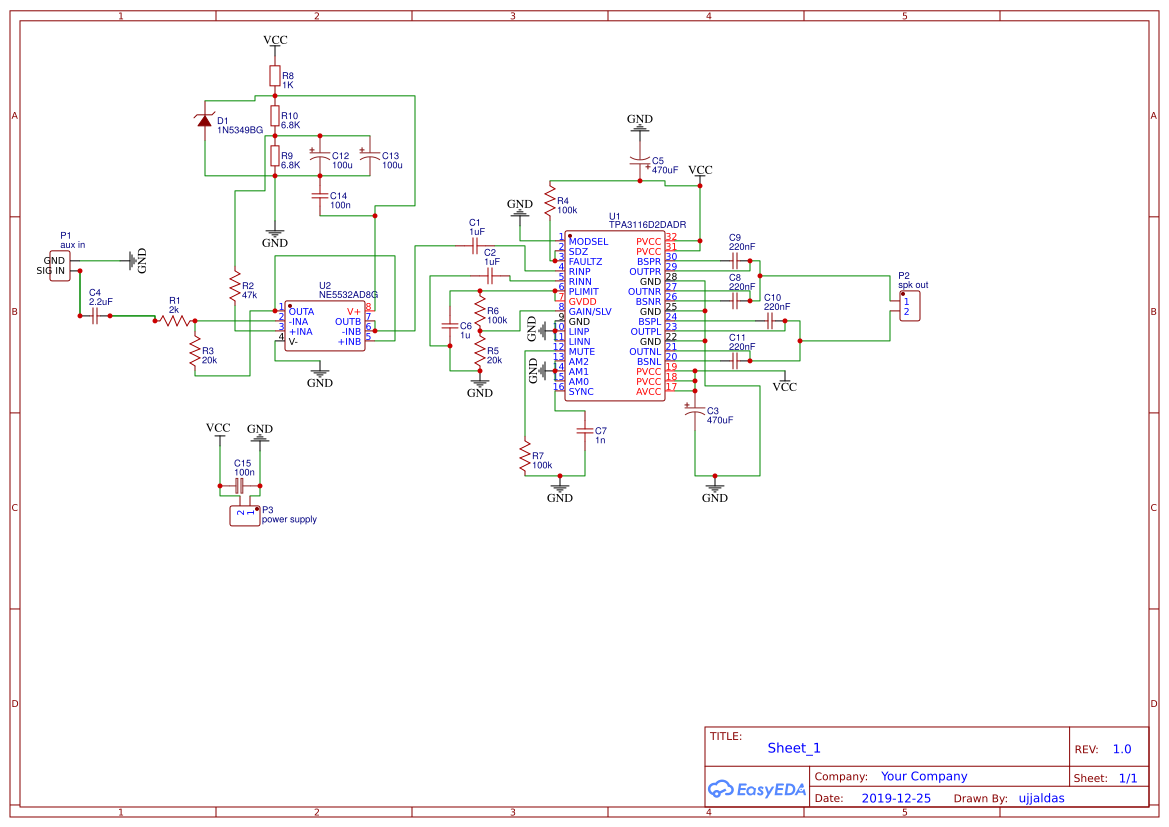The height and width of the screenshot is (827, 1169).
Task: Select the P2 spk out connector
Action: [x=910, y=306]
